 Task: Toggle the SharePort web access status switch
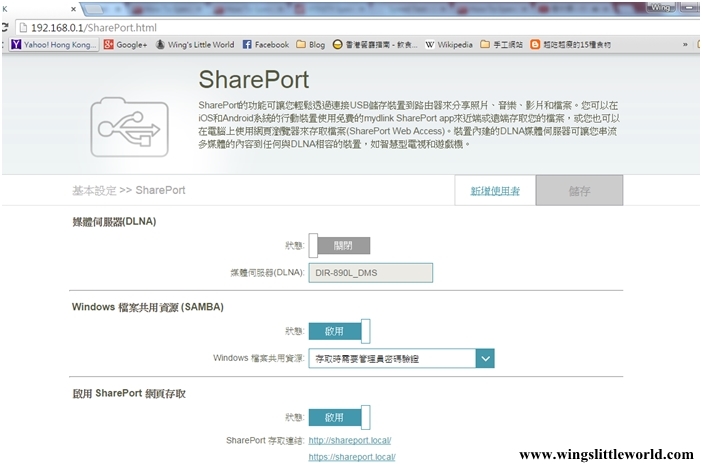tap(340, 417)
